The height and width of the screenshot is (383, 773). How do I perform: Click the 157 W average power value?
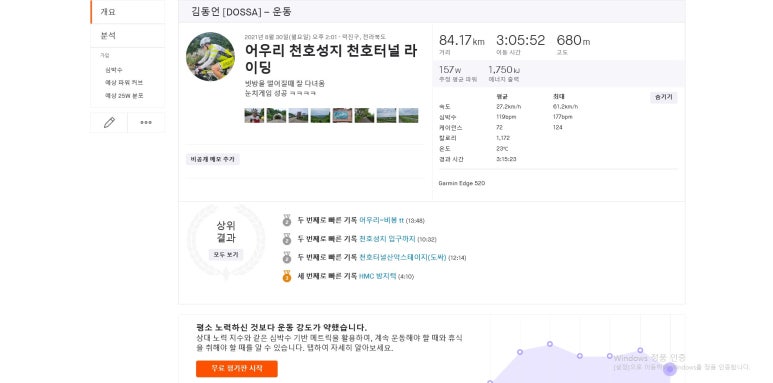click(450, 70)
